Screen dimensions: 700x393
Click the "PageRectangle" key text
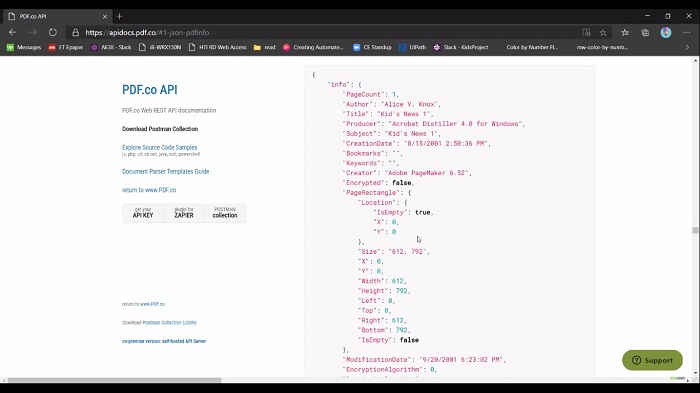coord(371,192)
